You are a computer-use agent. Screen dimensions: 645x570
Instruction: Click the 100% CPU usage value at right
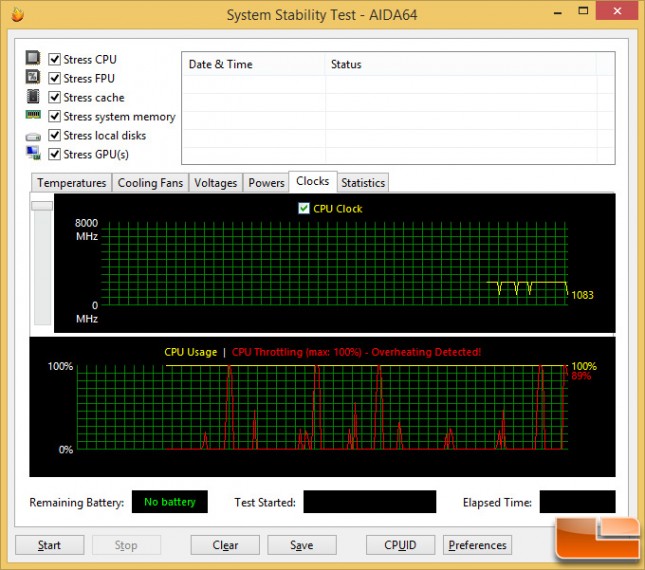coord(584,366)
